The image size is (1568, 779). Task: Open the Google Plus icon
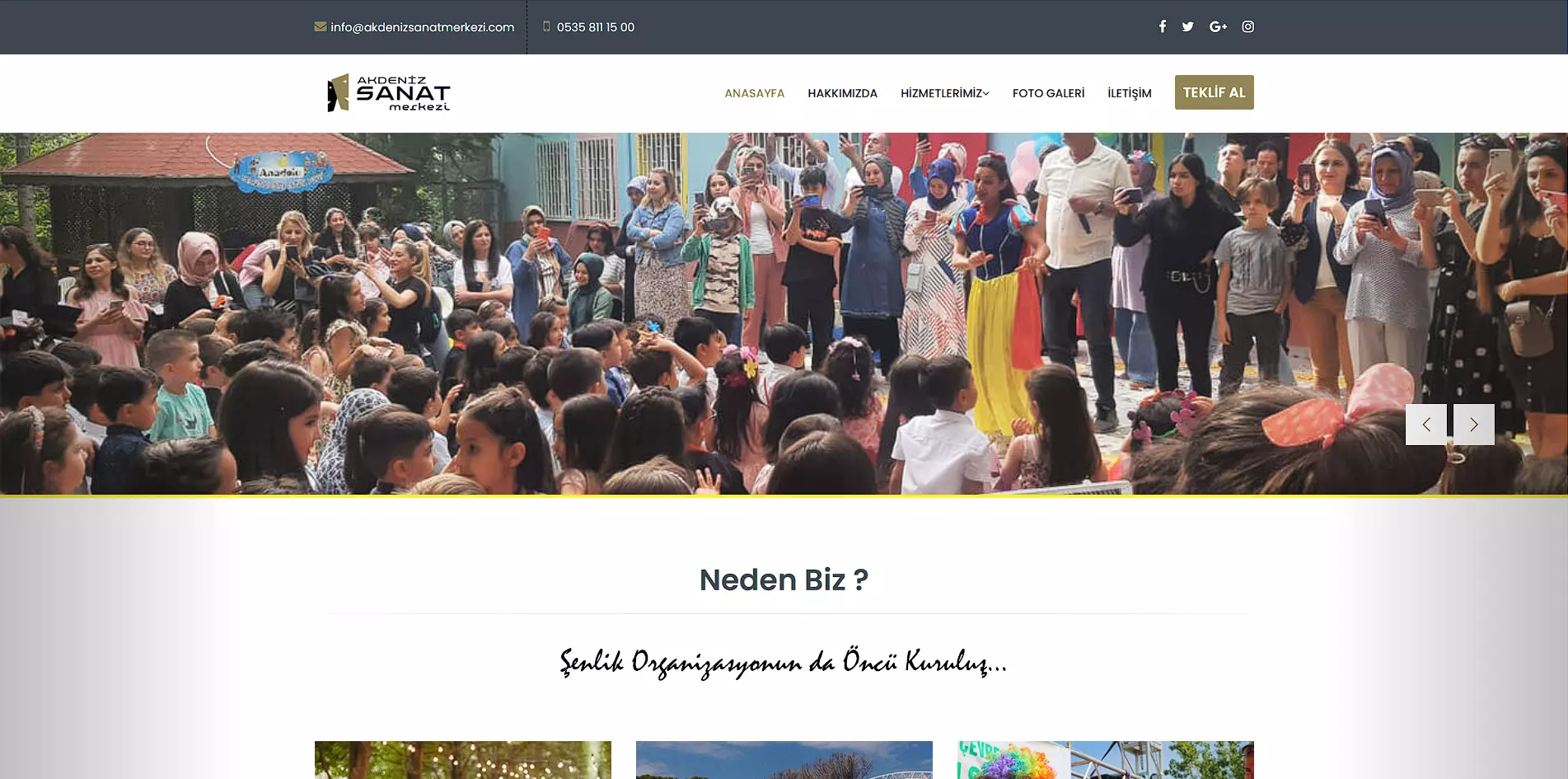pos(1218,26)
